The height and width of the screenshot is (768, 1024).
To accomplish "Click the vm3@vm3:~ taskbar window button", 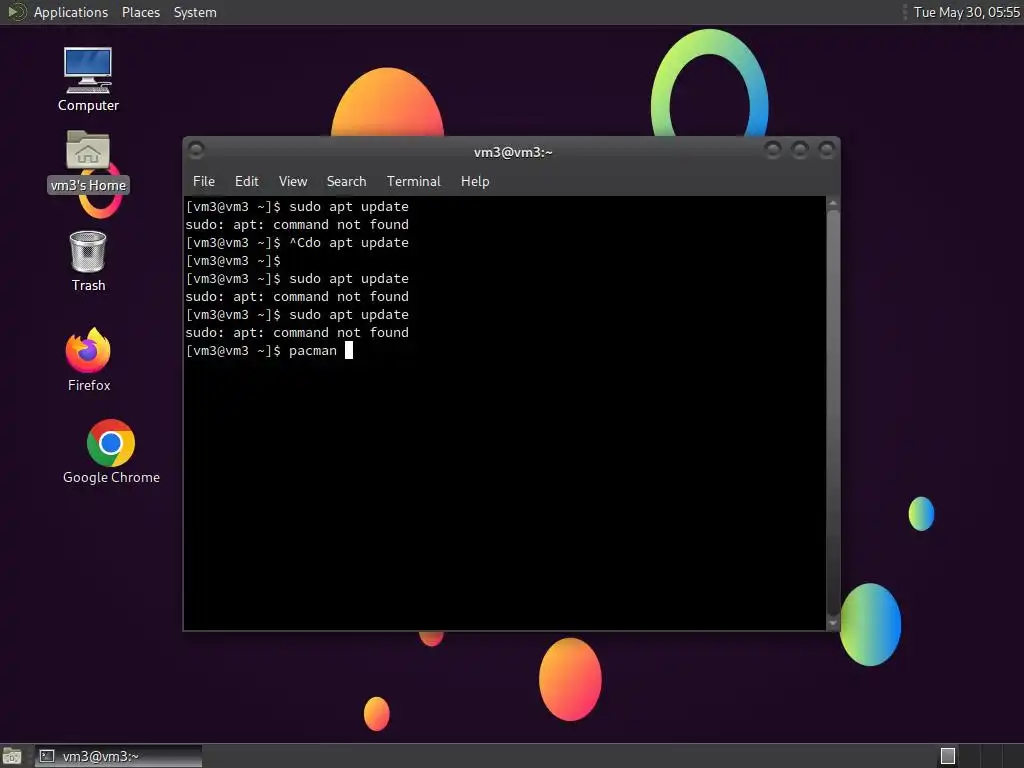I will point(118,756).
